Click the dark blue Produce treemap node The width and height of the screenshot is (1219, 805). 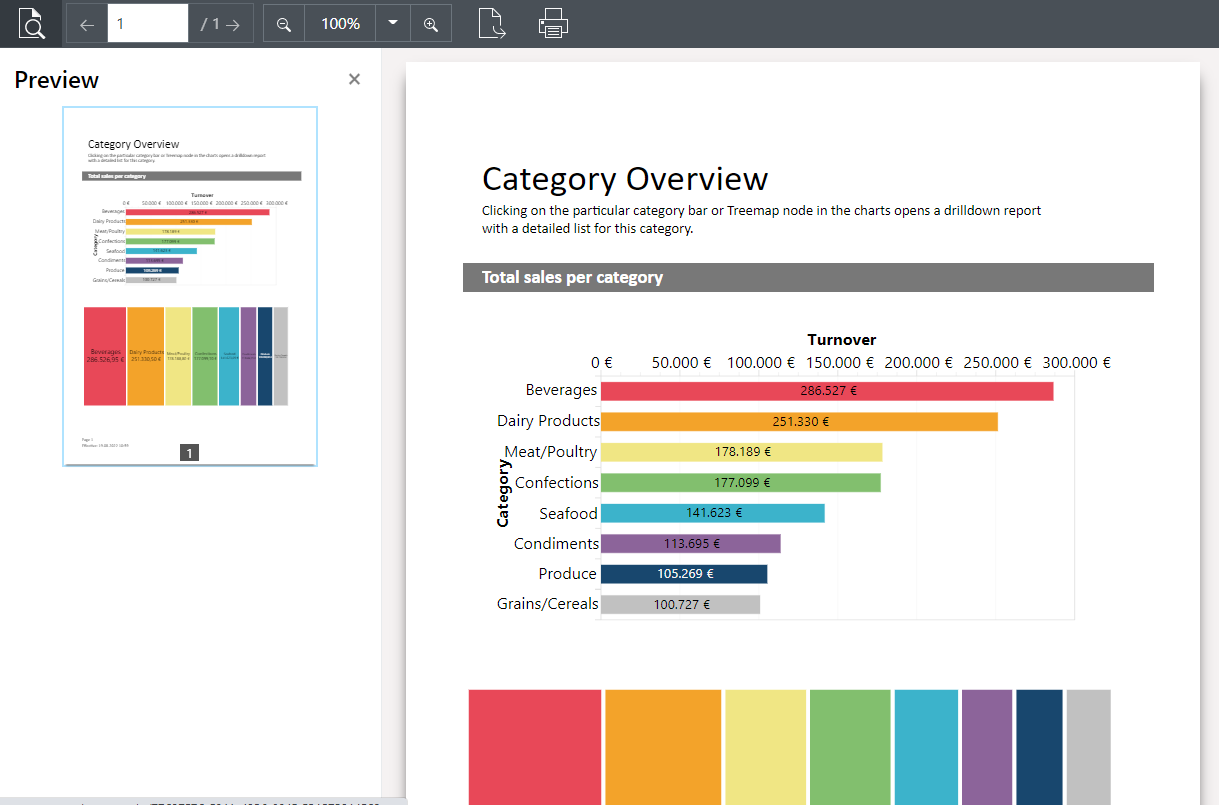click(1039, 745)
